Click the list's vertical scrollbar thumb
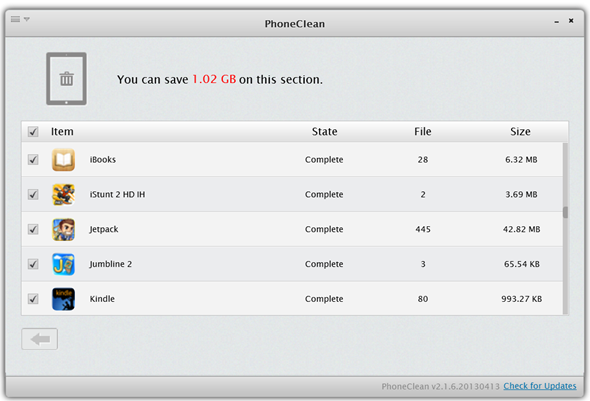Screen dimensions: 590x401 (x=565, y=212)
